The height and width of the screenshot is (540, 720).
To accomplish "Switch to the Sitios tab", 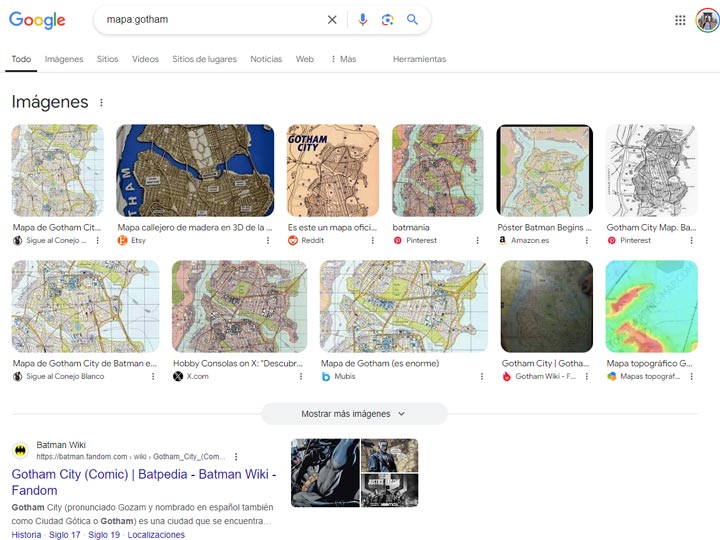I will click(107, 59).
